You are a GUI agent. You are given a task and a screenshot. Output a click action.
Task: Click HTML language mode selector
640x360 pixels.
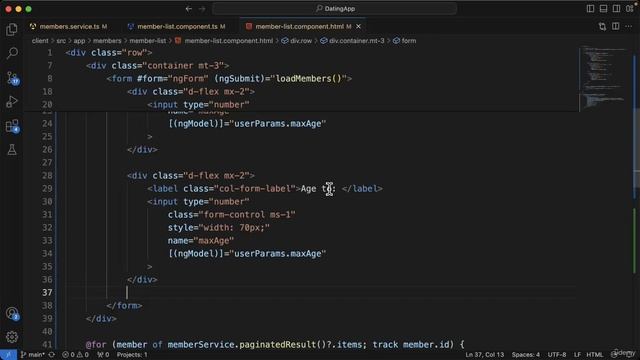click(x=595, y=355)
